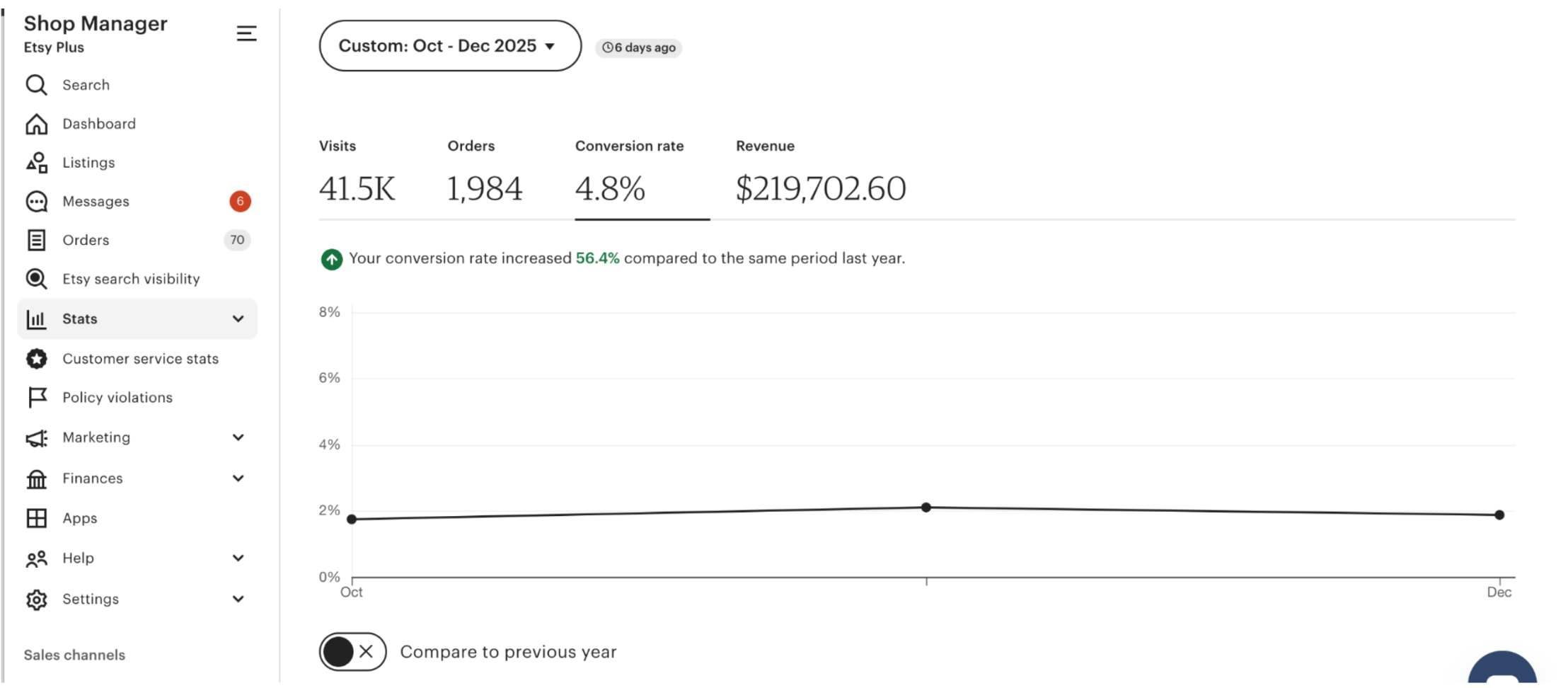Click the Search magnifier icon in sidebar
Screen dimensions: 1568x688
point(36,85)
